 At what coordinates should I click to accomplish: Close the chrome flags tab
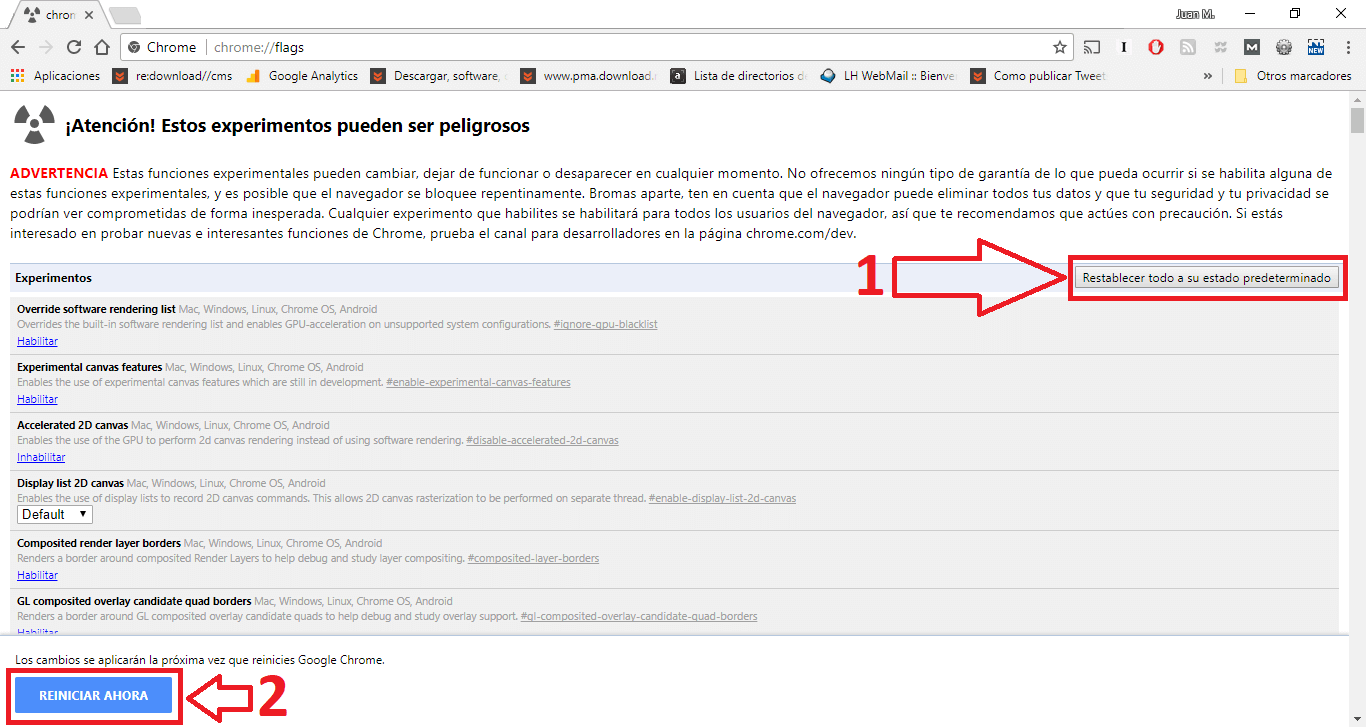point(89,16)
